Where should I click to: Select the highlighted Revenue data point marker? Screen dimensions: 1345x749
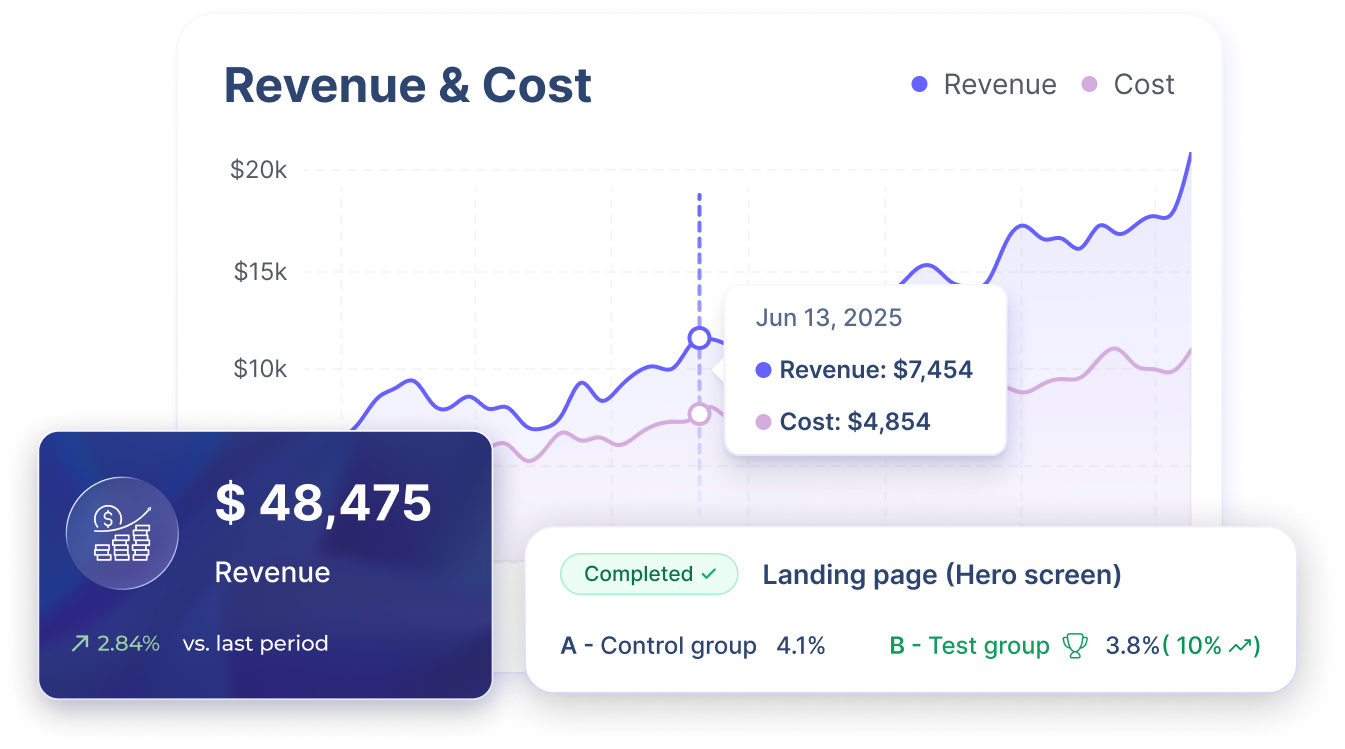click(699, 338)
